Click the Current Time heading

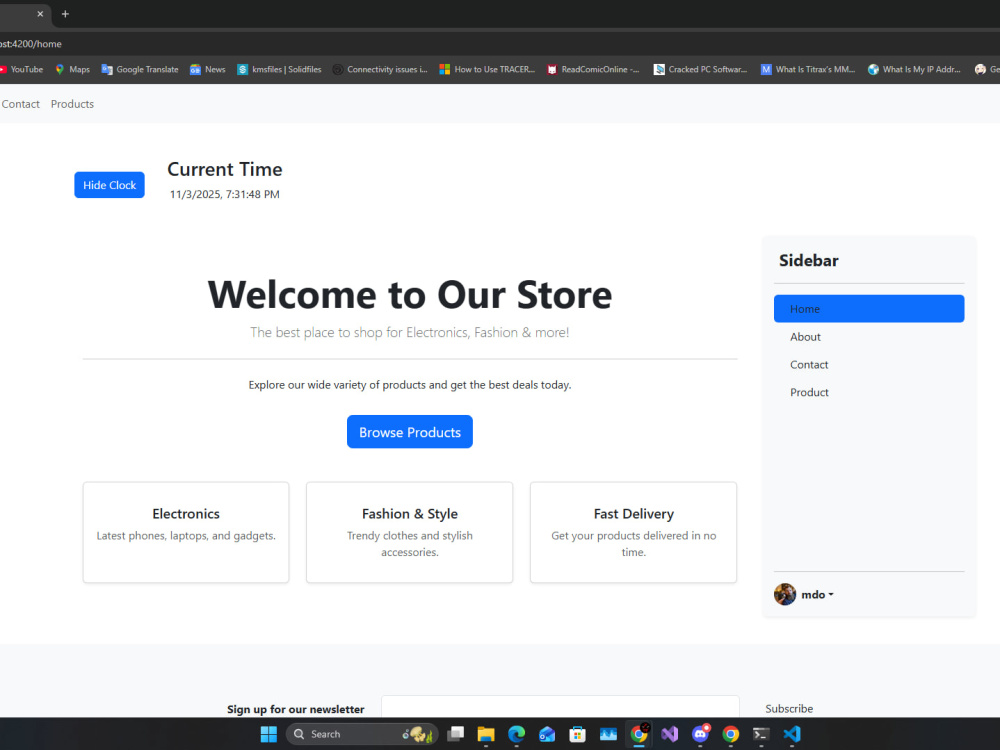tap(224, 169)
